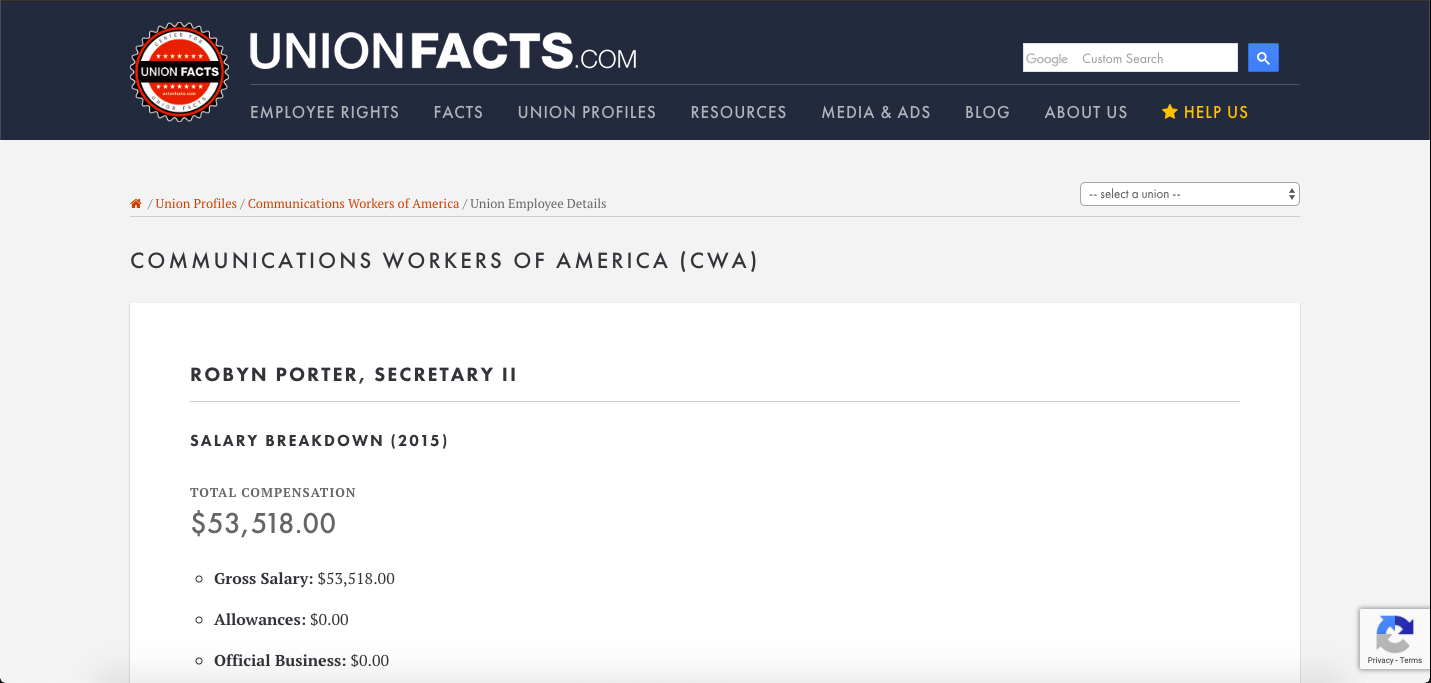Image resolution: width=1431 pixels, height=683 pixels.
Task: Open the Facts menu item
Action: click(x=458, y=112)
